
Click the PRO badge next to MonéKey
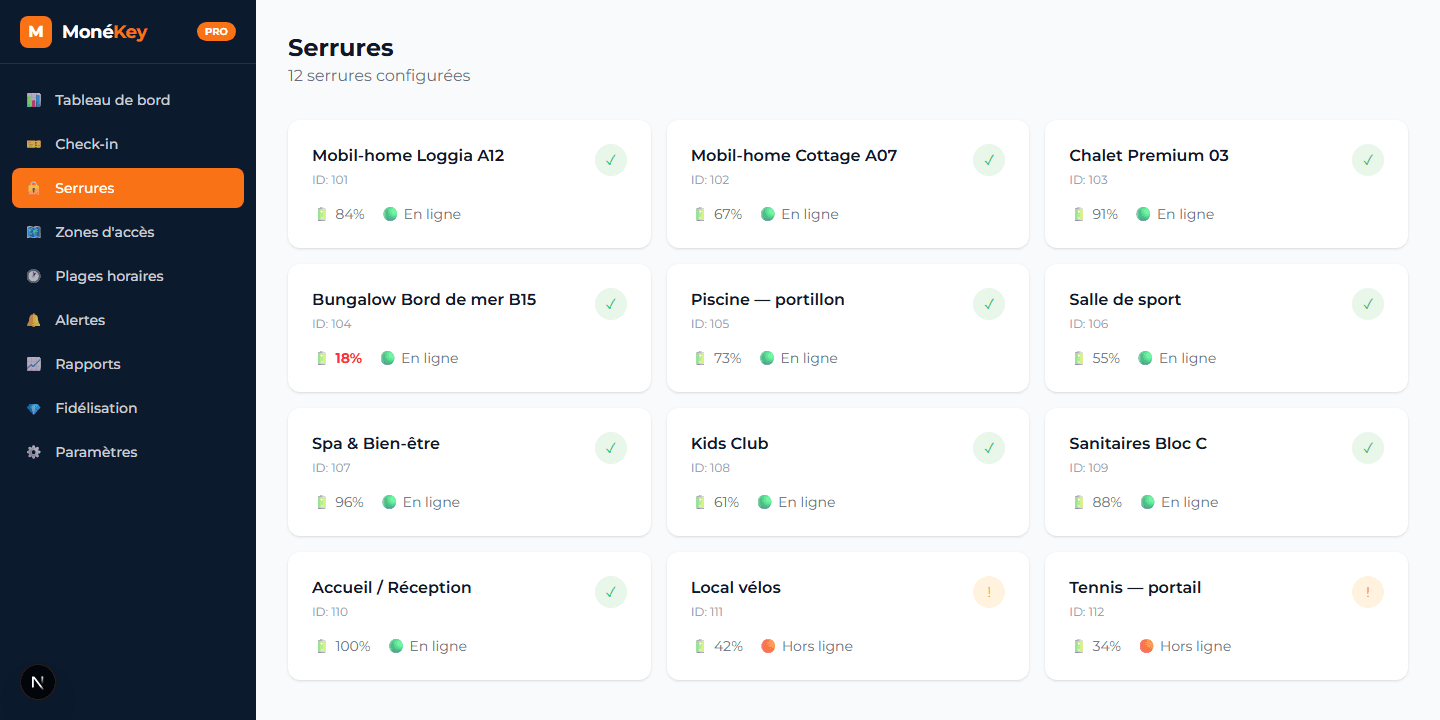pos(216,32)
